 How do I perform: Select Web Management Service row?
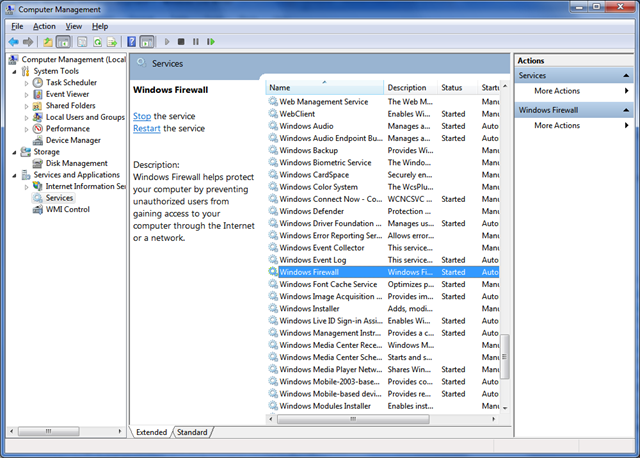click(x=383, y=102)
